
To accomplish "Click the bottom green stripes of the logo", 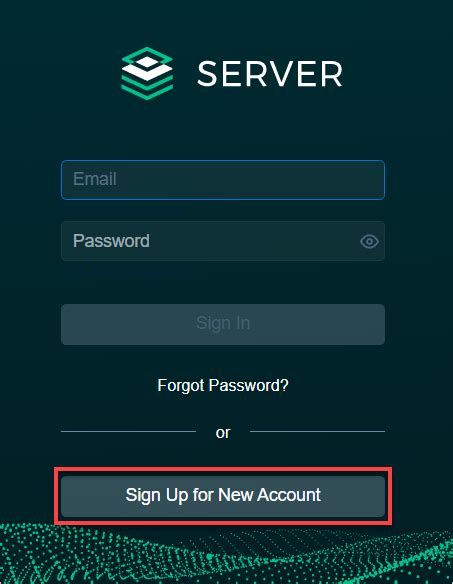I will pos(147,88).
